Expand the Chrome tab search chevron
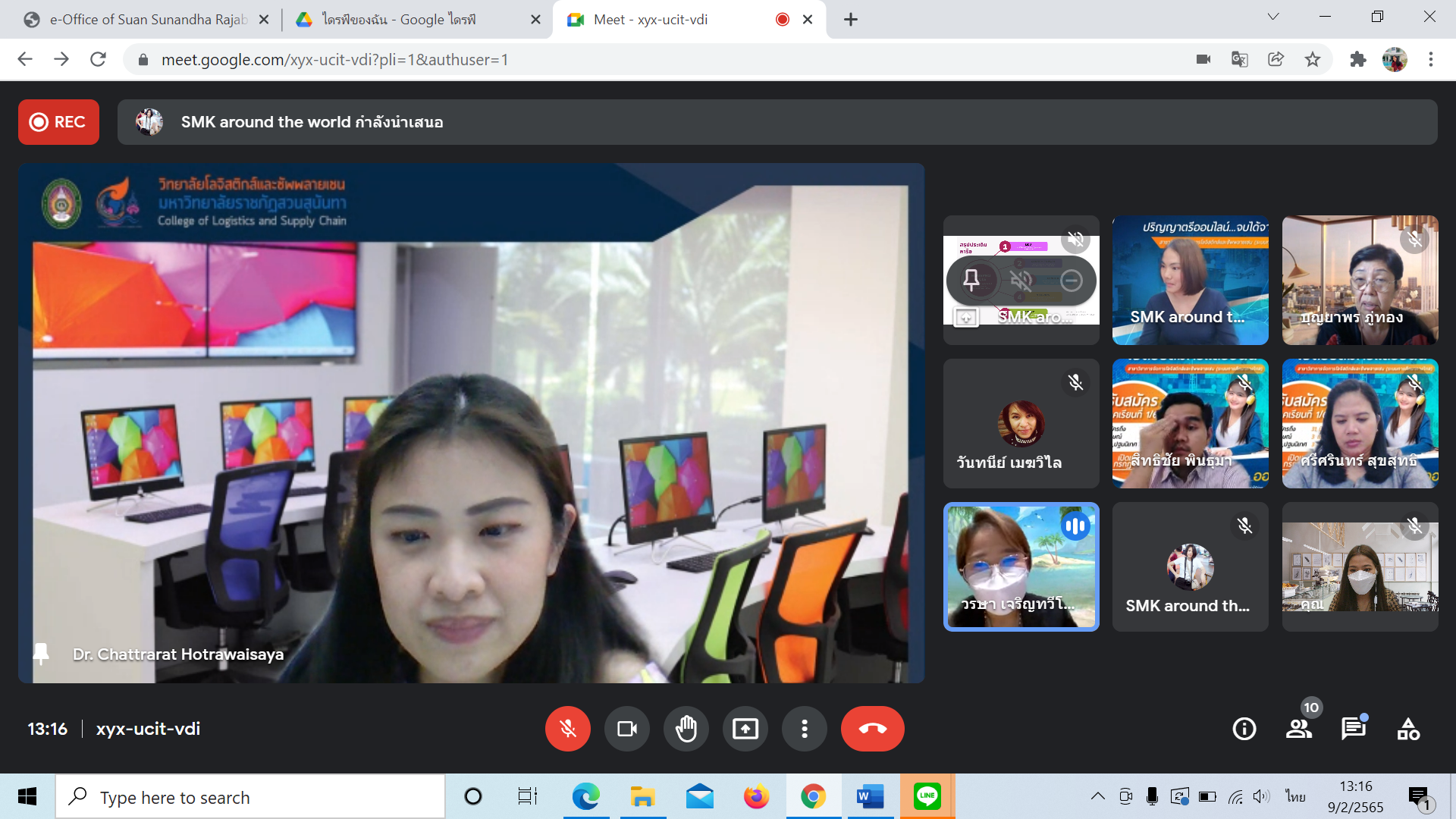 [x=1273, y=17]
